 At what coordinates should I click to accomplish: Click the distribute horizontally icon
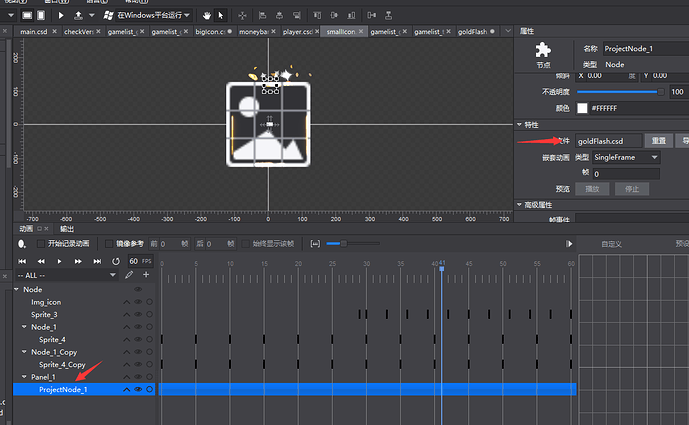(372, 15)
